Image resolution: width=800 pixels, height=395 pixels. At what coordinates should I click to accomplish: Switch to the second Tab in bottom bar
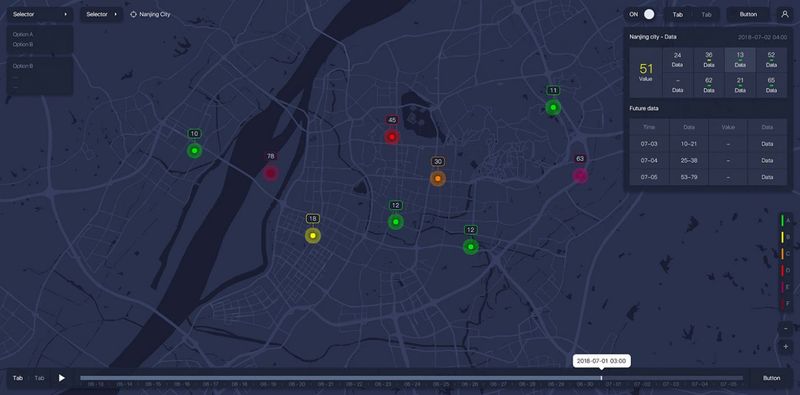(x=39, y=378)
